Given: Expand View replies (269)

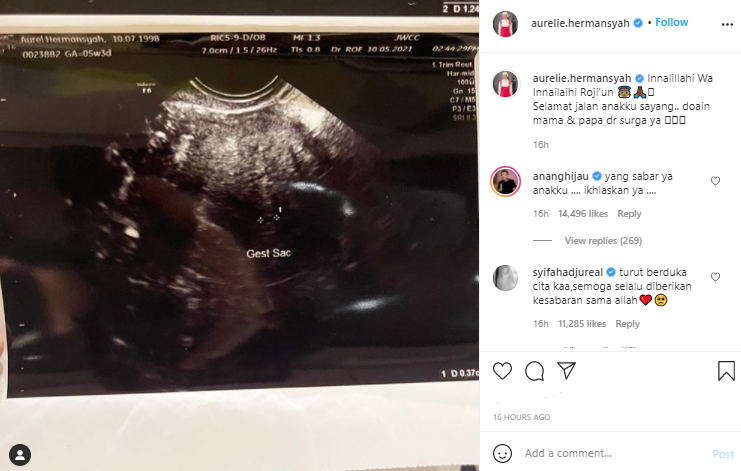Looking at the screenshot, I should tap(603, 240).
